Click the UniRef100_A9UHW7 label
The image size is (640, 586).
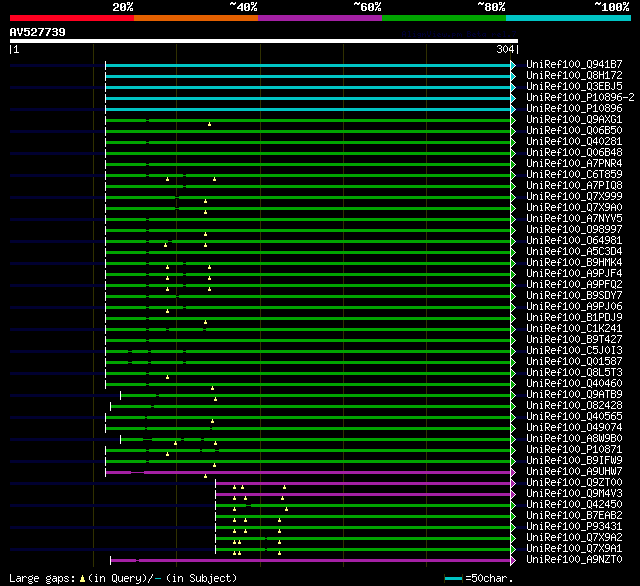tap(574, 472)
